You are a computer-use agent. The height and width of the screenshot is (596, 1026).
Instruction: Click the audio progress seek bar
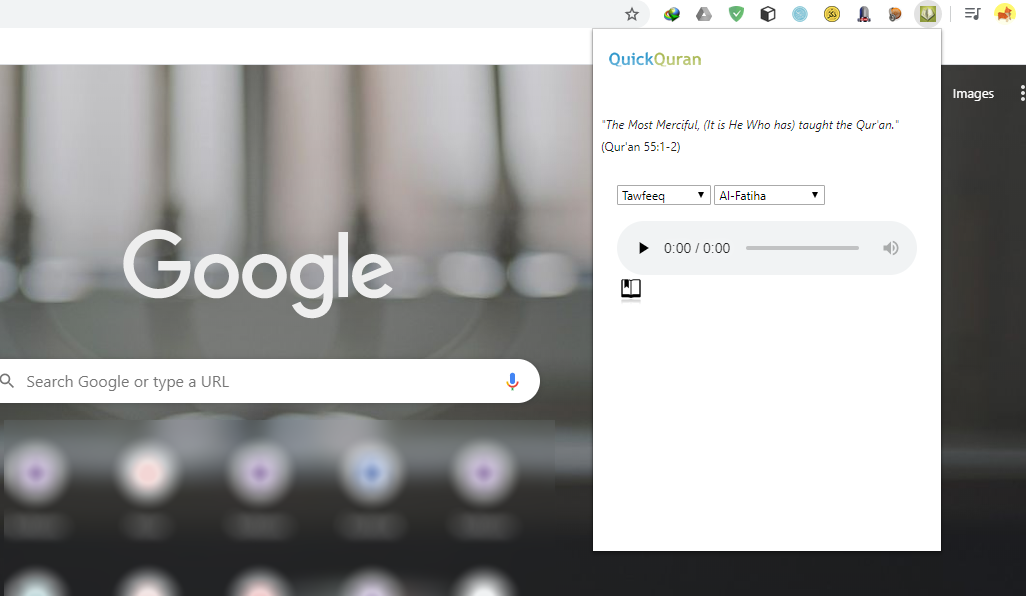click(x=802, y=248)
